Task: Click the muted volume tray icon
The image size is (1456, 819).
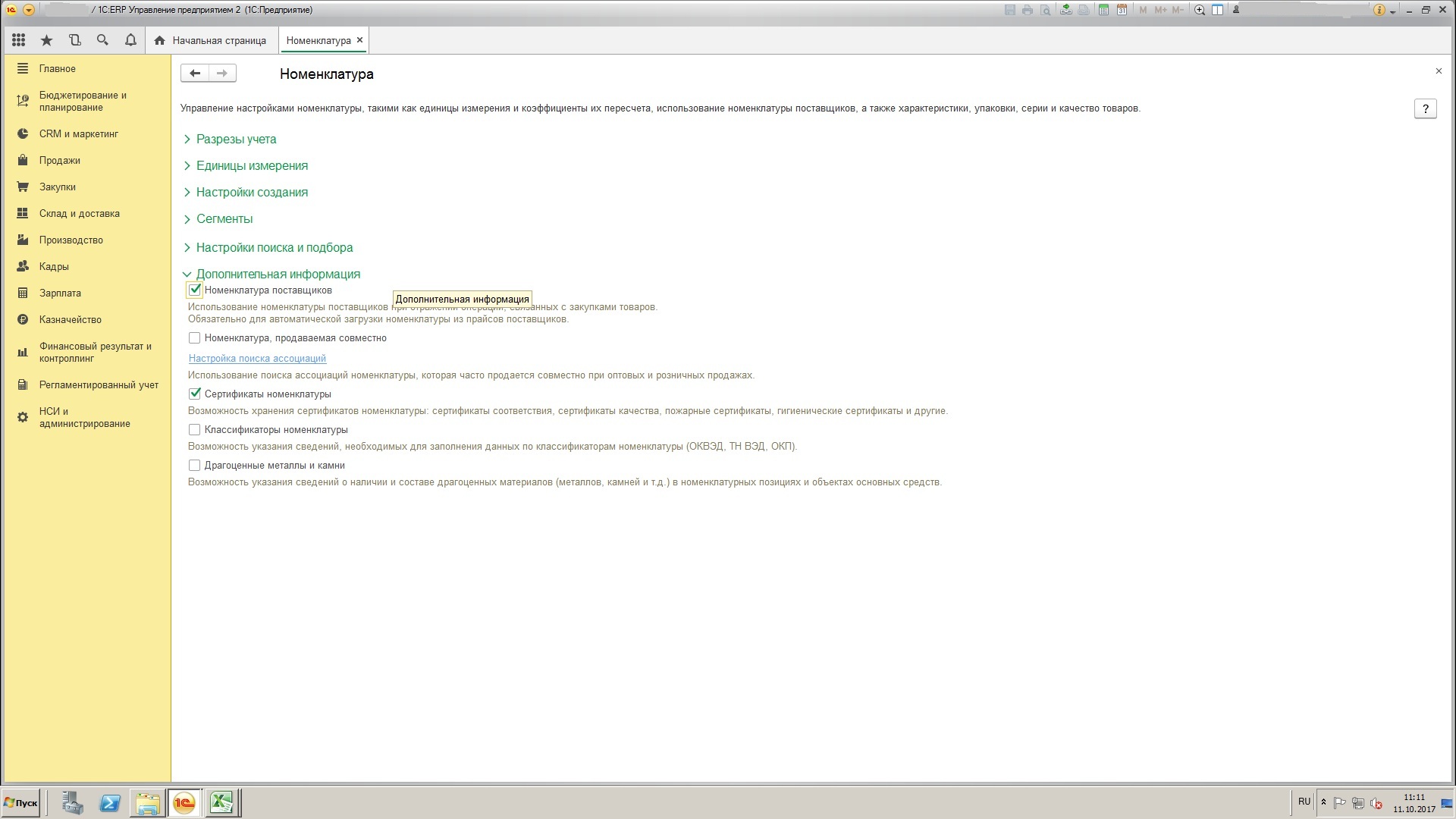Action: click(1376, 803)
